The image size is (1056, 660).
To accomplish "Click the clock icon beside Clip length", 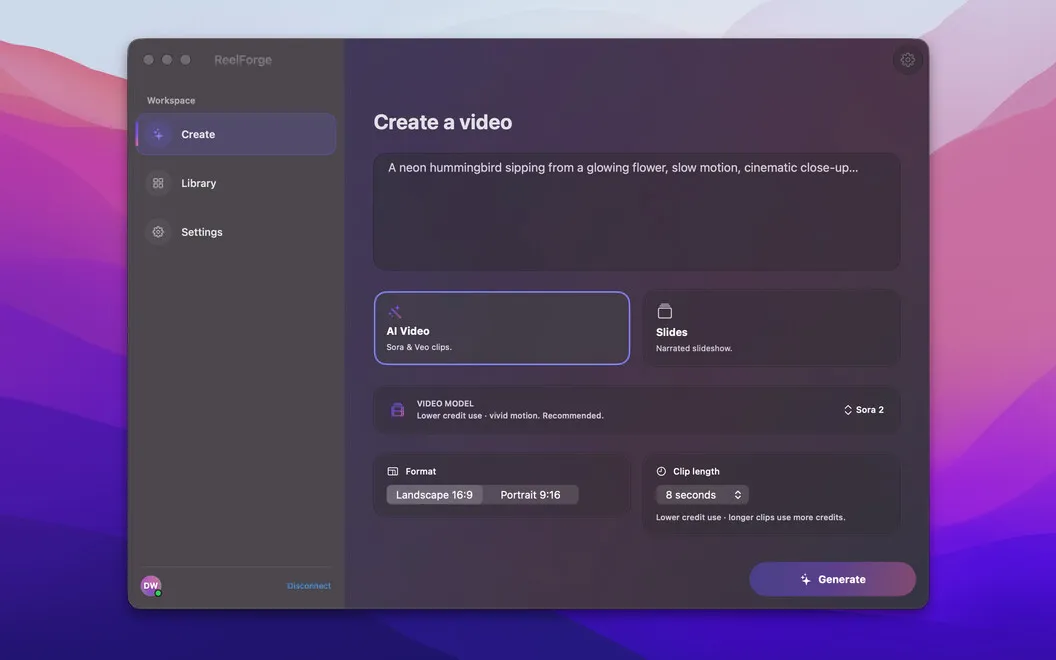I will pos(661,471).
